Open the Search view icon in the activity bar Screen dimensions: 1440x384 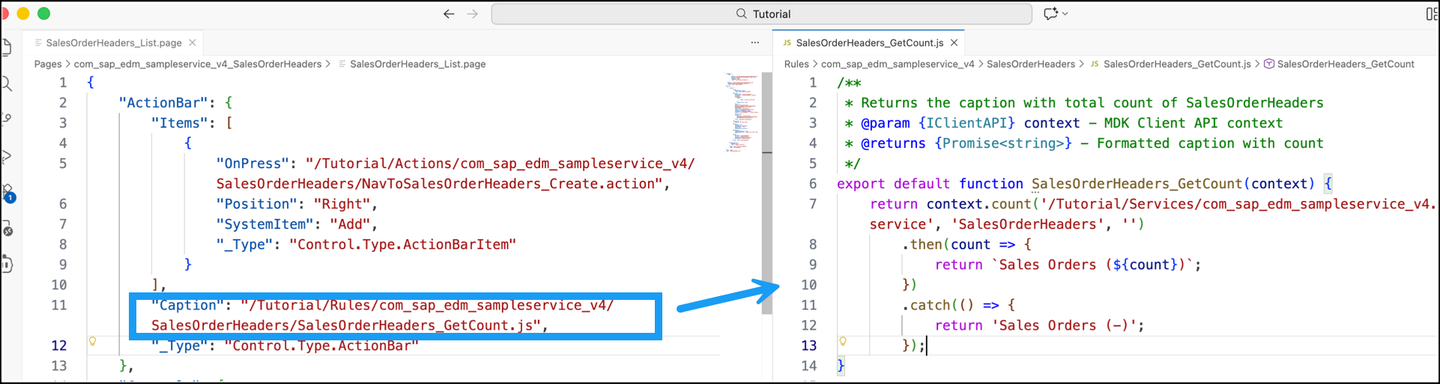7,84
